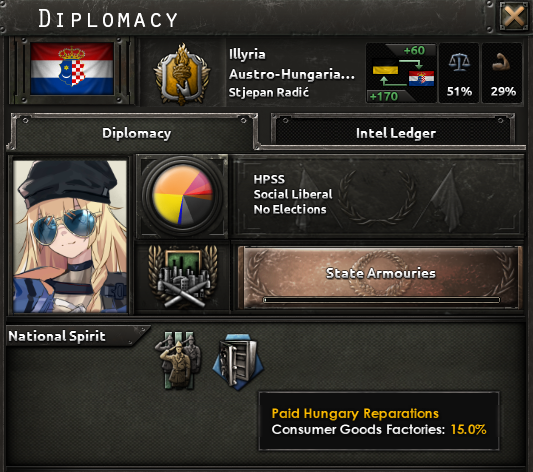Open the Intel Ledger tab

pyautogui.click(x=396, y=133)
